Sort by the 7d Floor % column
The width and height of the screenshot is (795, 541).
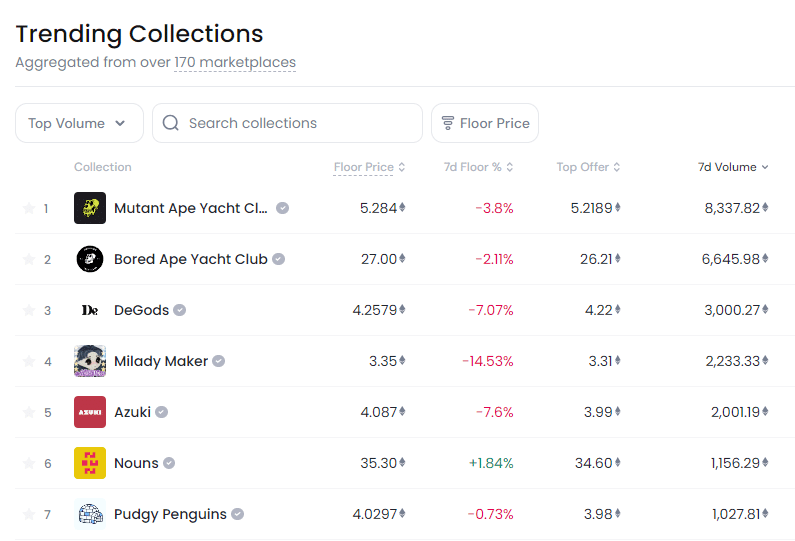coord(478,167)
